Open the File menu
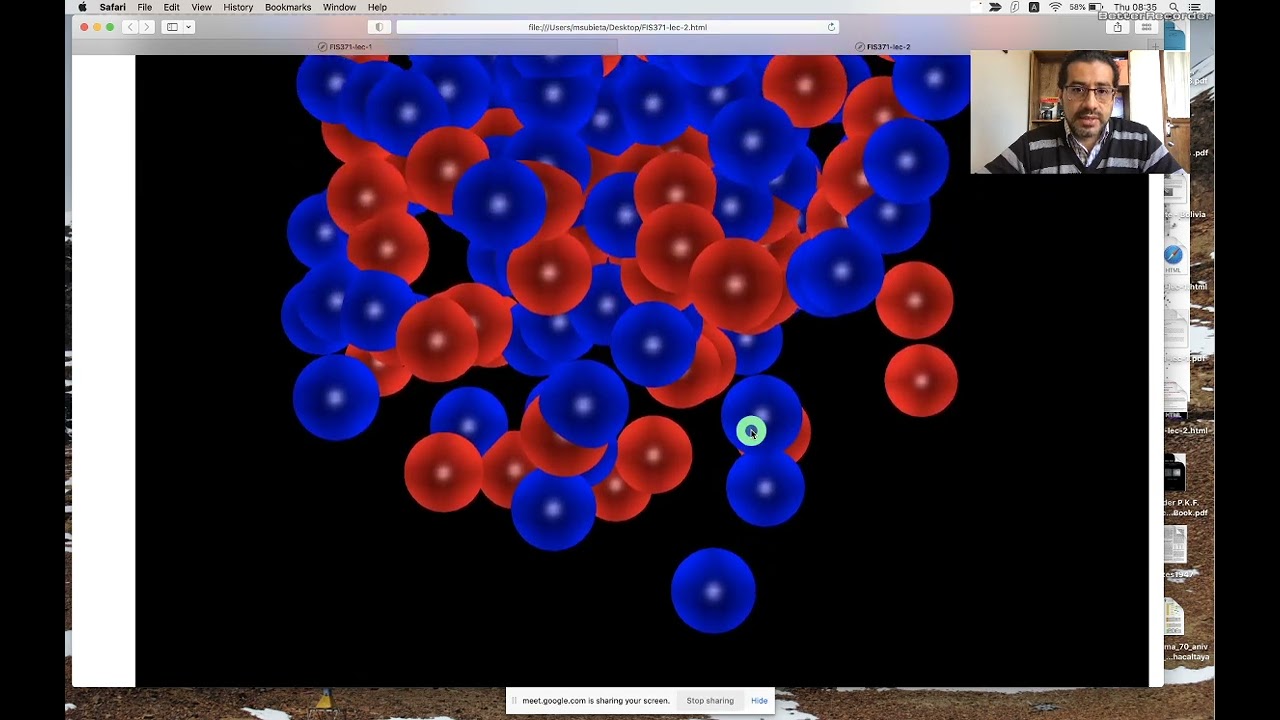The width and height of the screenshot is (1280, 720). (x=145, y=7)
